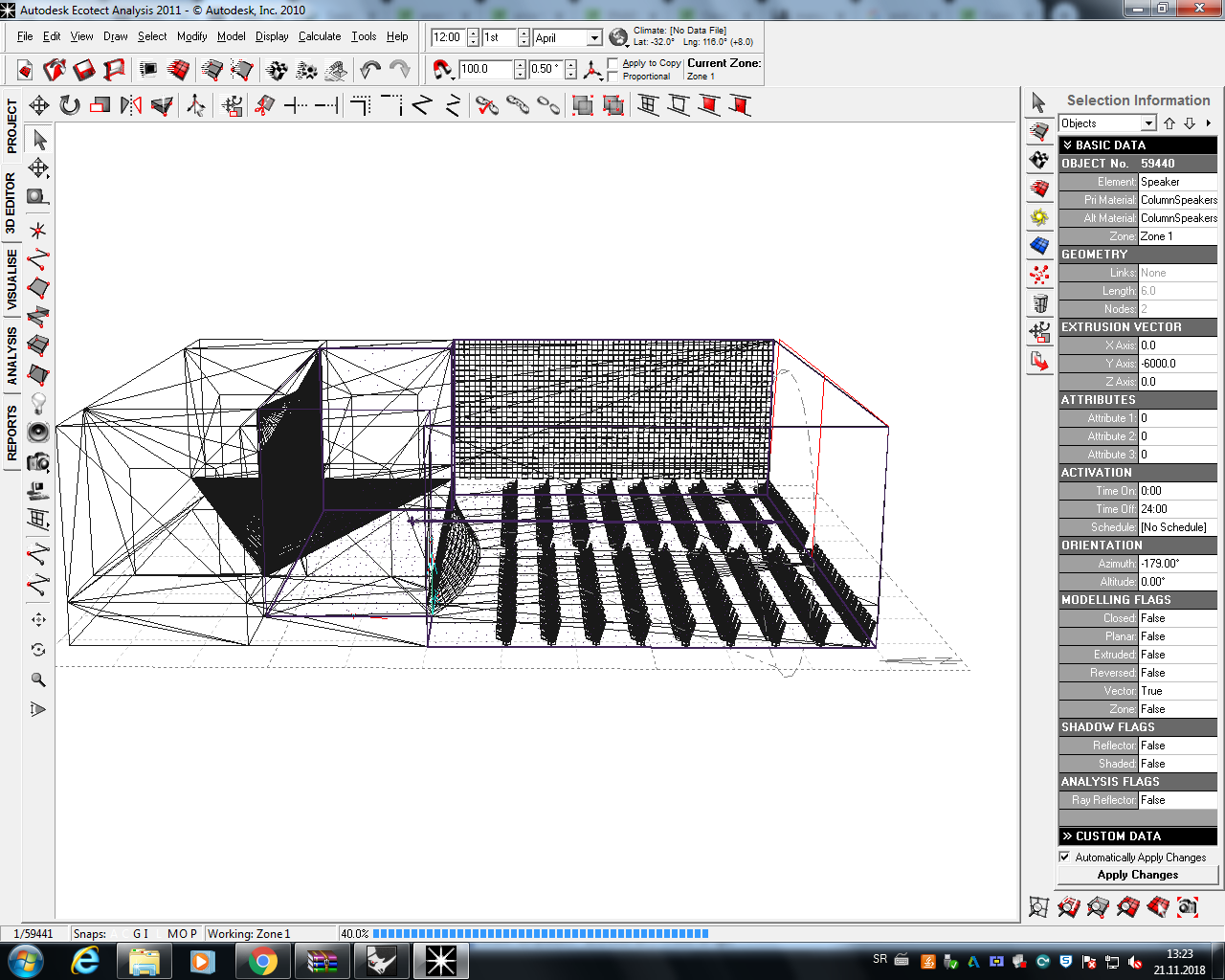Select the Move objects cross-arrow tool

(39, 105)
